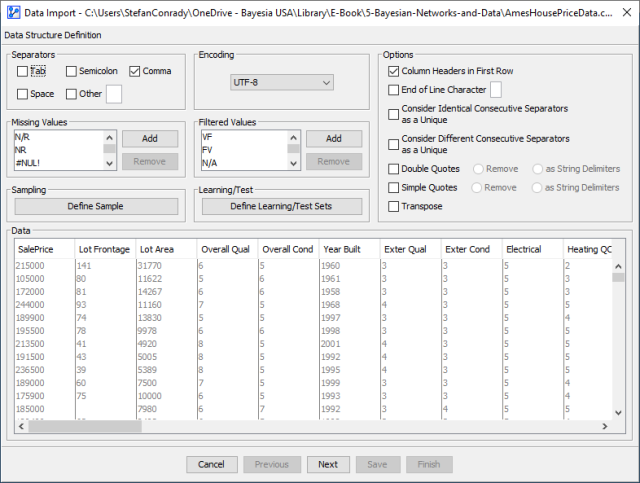Viewport: 640px width, 483px height.
Task: Click Lot Frontage cell 141
Action: coord(106,266)
